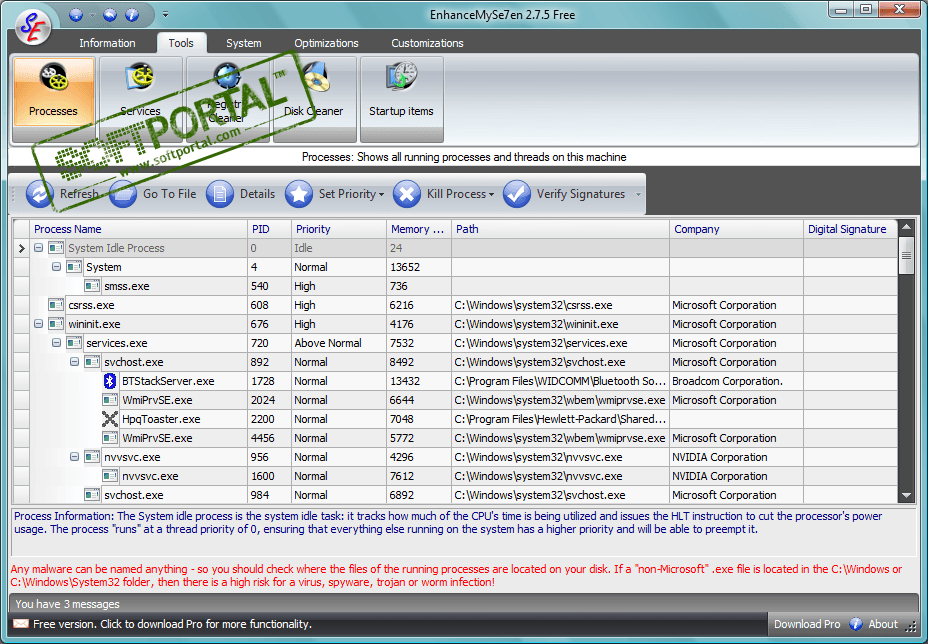This screenshot has width=928, height=644.
Task: Open the Disk Cleaner tool
Action: point(314,99)
